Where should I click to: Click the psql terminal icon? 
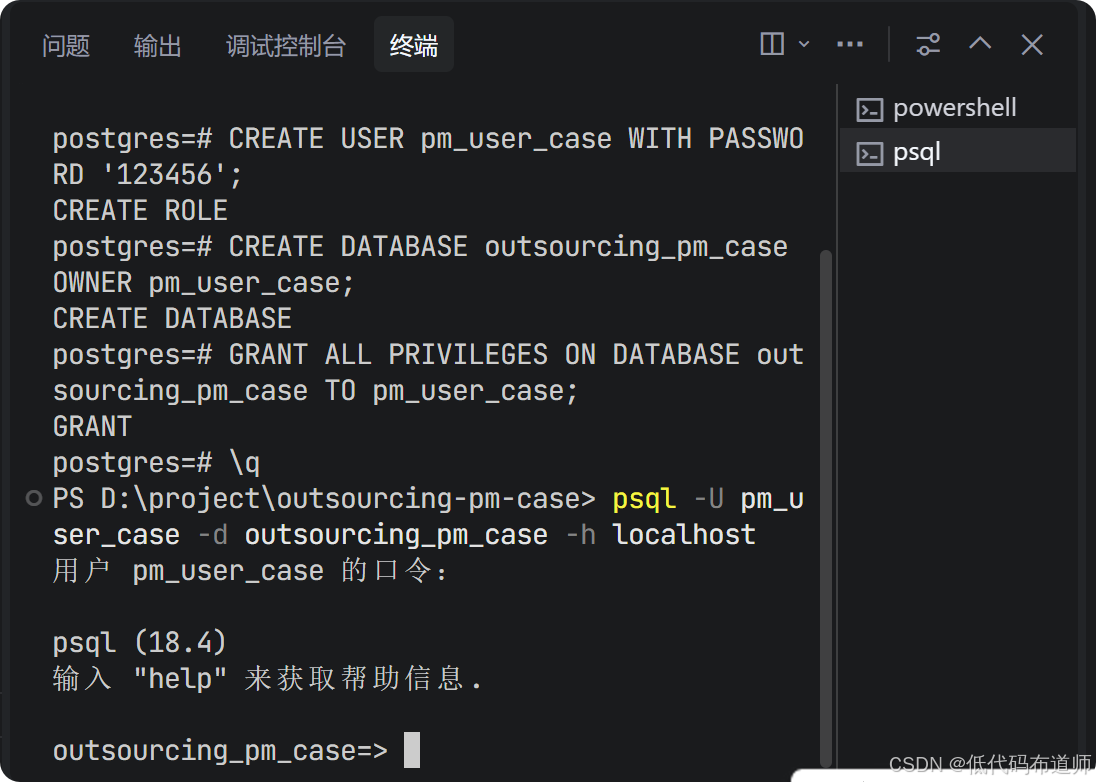pyautogui.click(x=870, y=154)
